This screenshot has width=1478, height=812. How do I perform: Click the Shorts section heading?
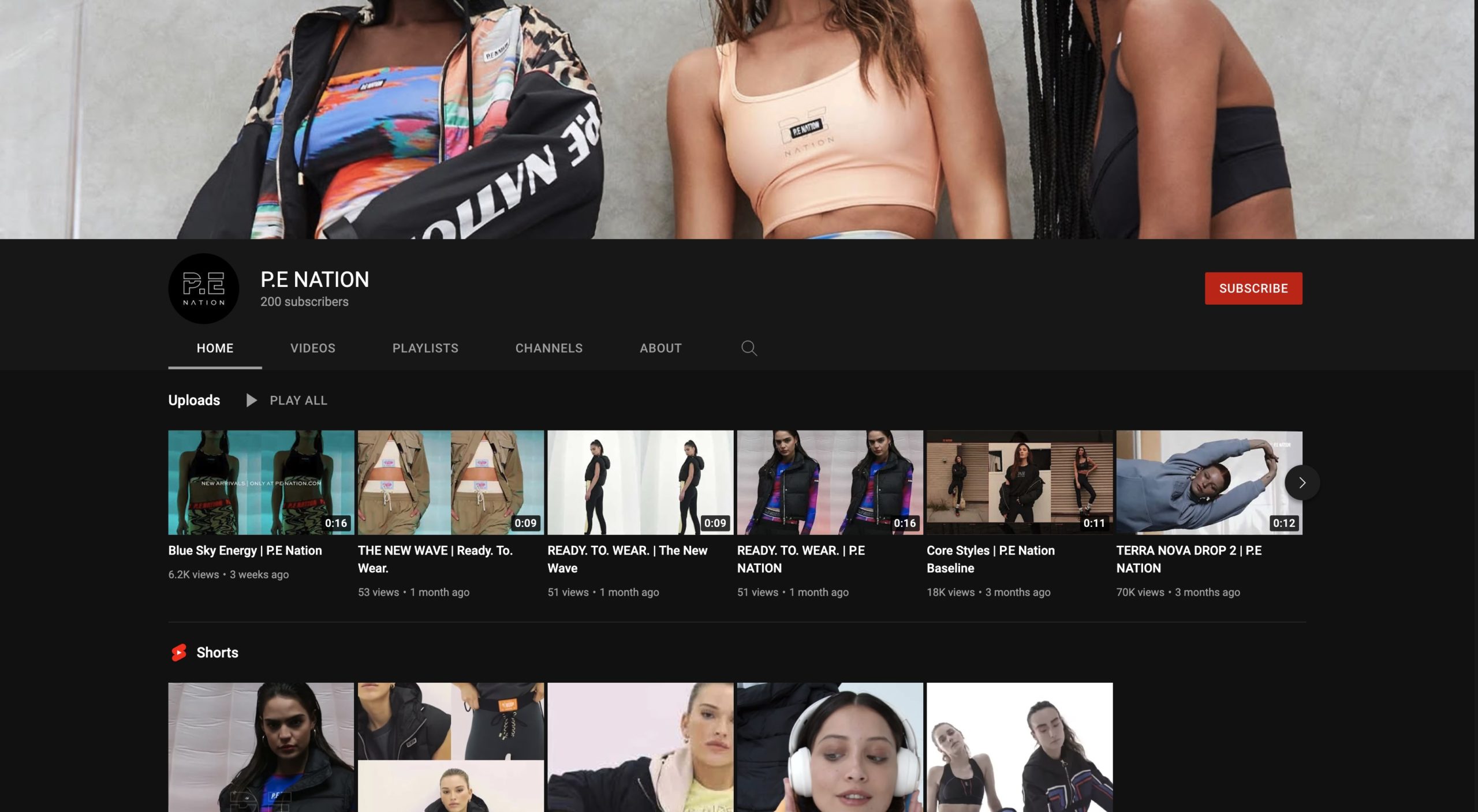[217, 652]
